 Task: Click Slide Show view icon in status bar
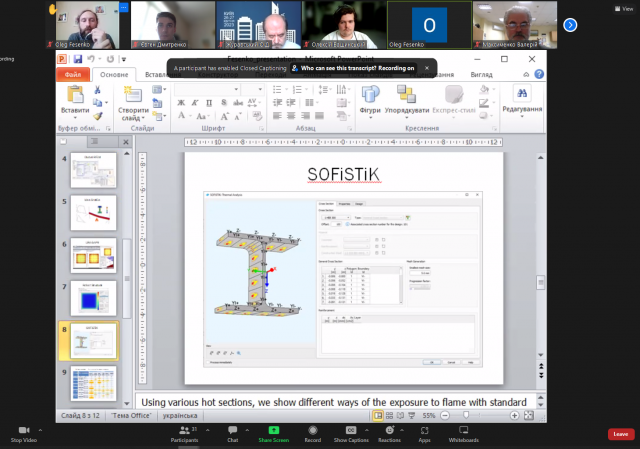tap(412, 416)
